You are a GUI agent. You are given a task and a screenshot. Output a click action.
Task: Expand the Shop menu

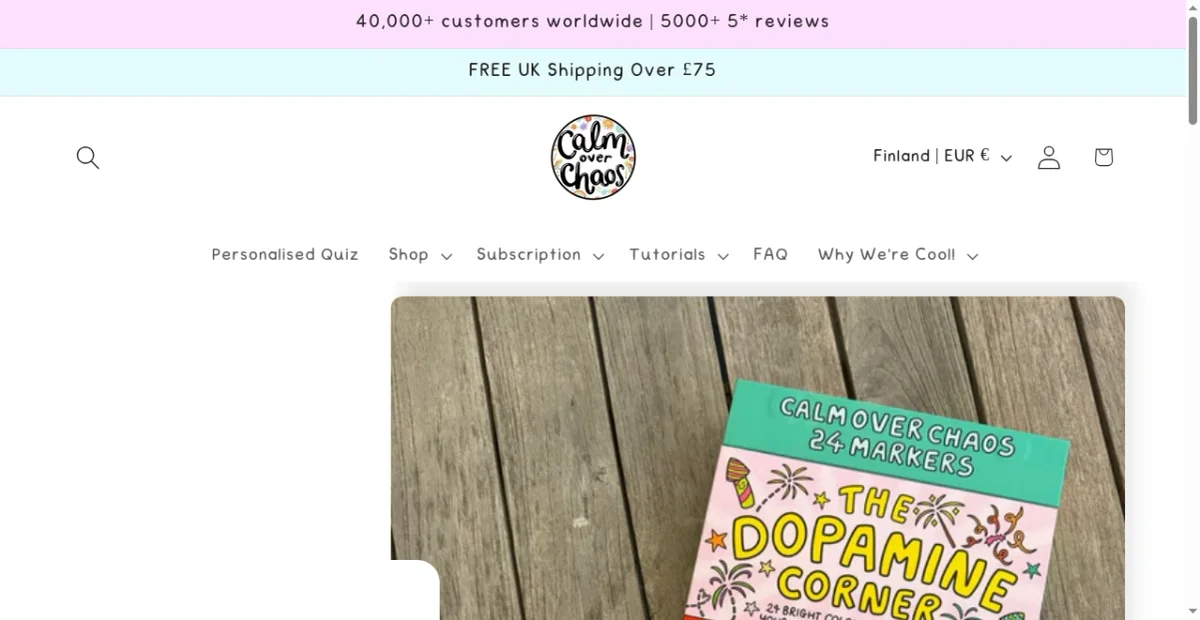coord(420,255)
